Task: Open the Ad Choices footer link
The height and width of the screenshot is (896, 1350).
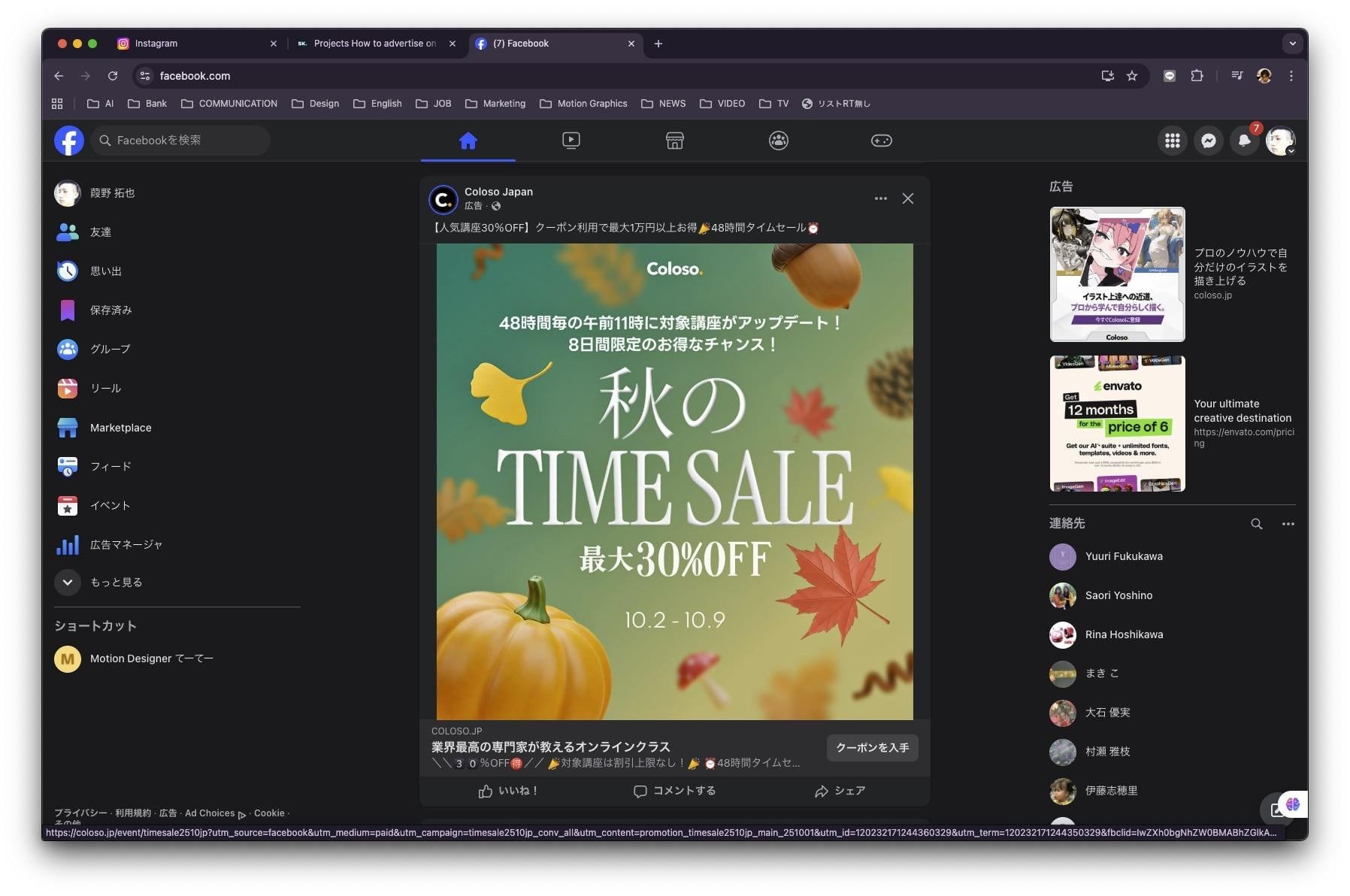Action: click(x=215, y=813)
